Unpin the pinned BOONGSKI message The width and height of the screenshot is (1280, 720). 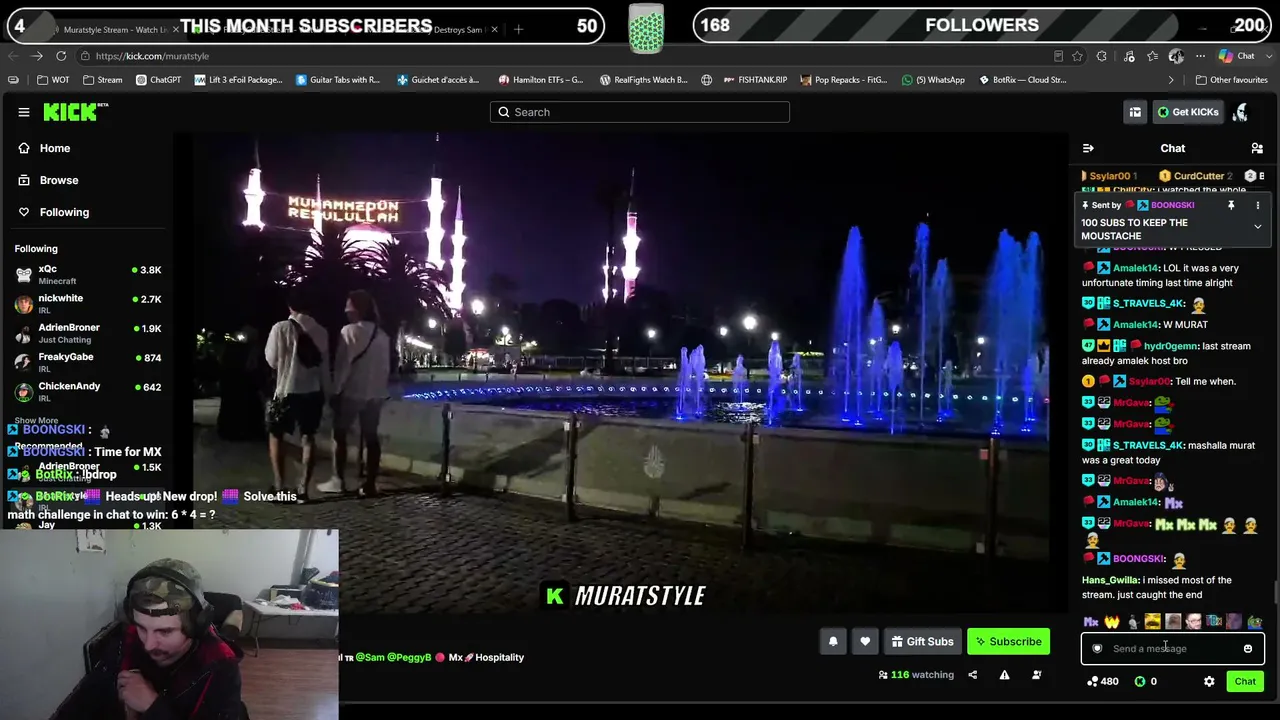(1231, 205)
